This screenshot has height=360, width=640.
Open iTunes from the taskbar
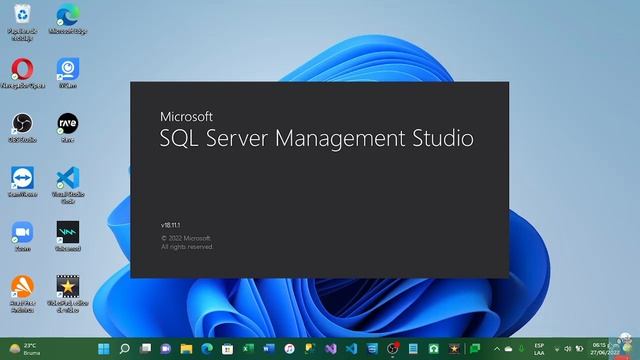pyautogui.click(x=289, y=349)
